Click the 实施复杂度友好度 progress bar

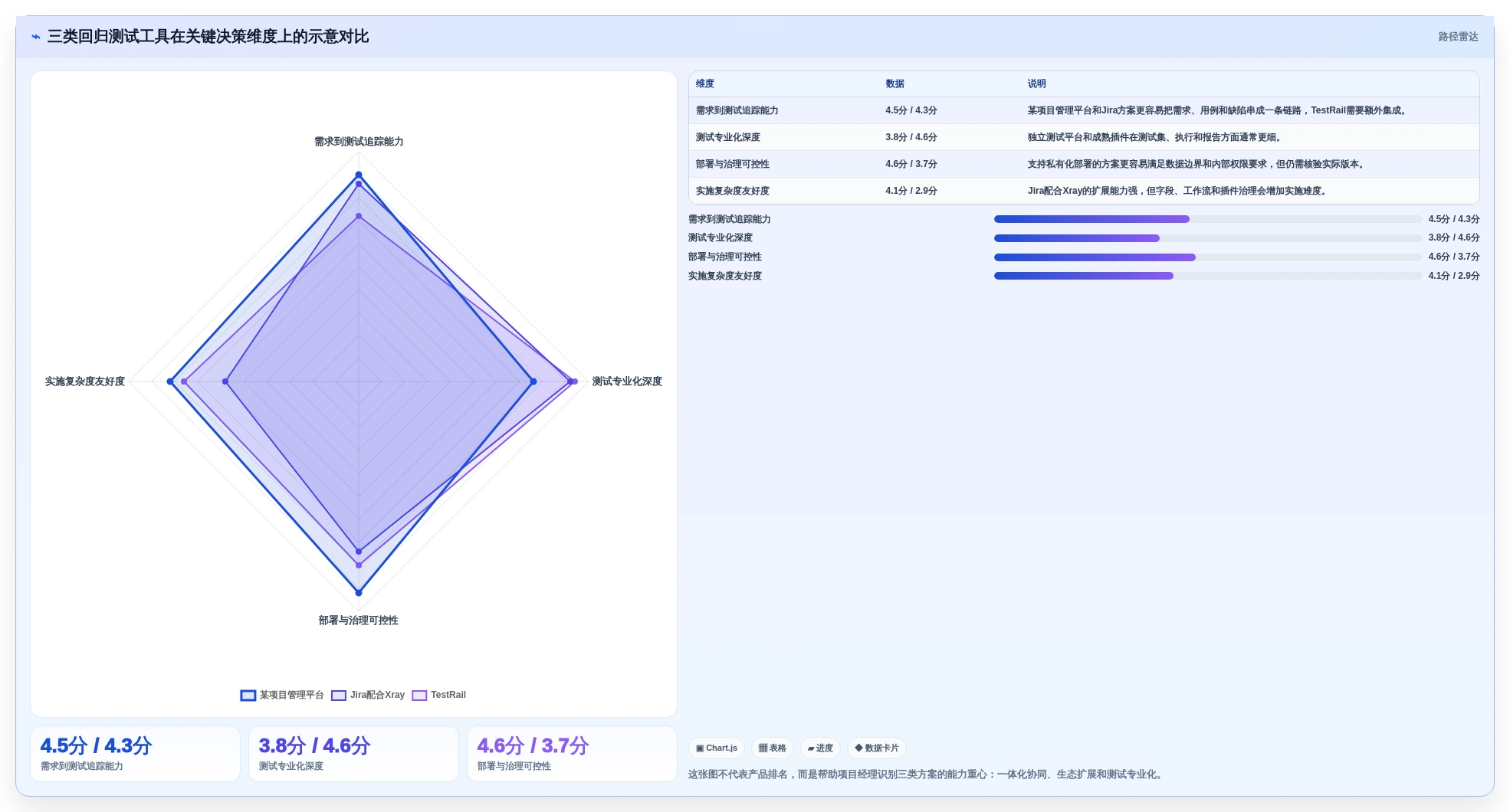click(x=1208, y=277)
